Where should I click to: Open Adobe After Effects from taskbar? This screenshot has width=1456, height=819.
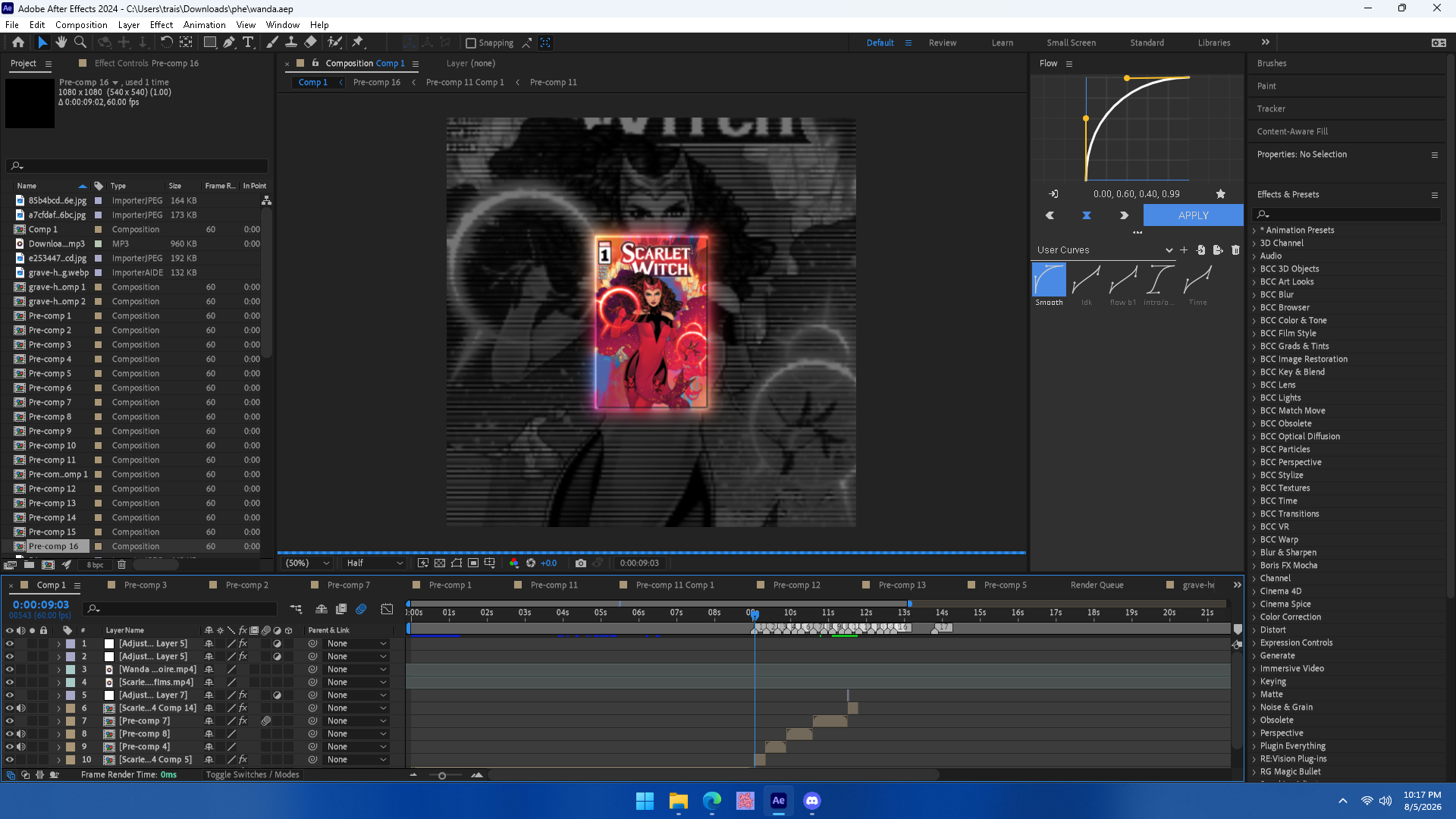pos(779,801)
